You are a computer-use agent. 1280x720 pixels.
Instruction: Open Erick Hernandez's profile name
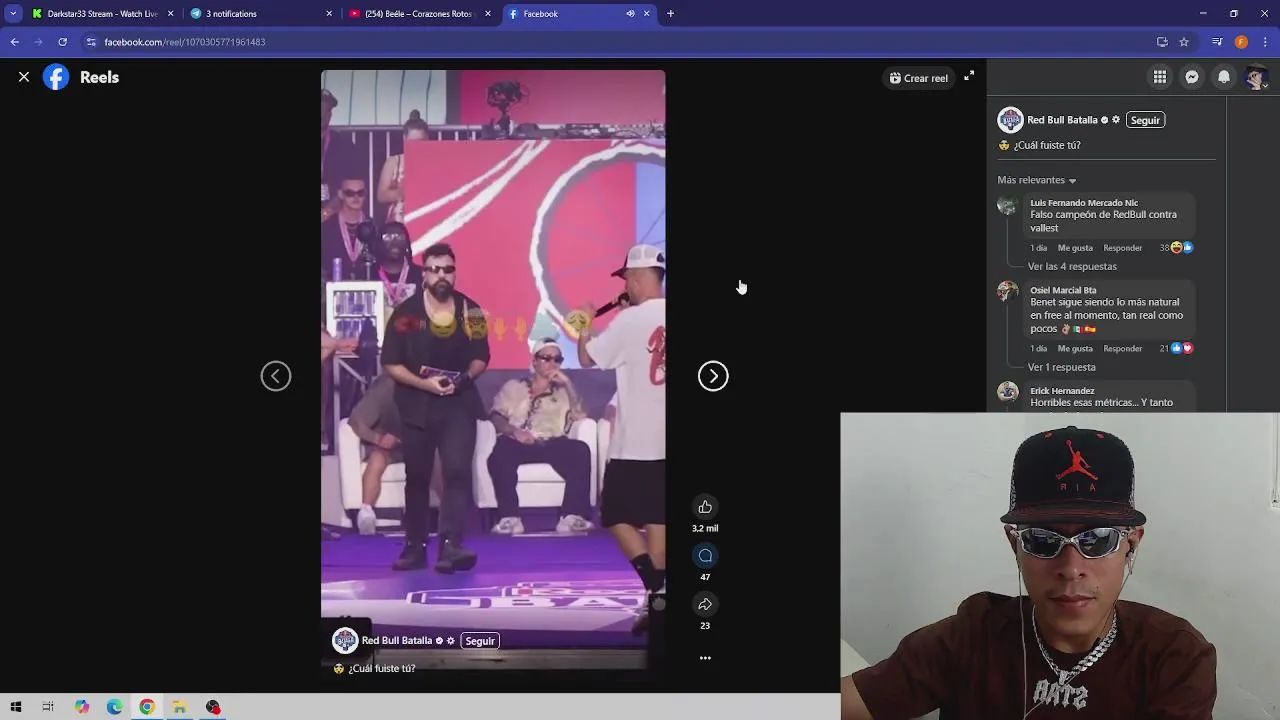(1062, 391)
